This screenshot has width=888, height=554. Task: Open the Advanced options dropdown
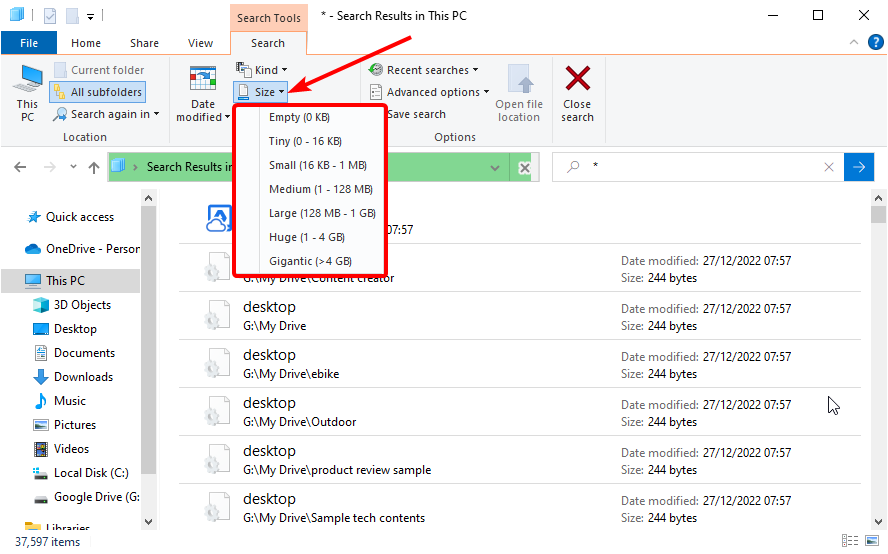click(x=429, y=92)
